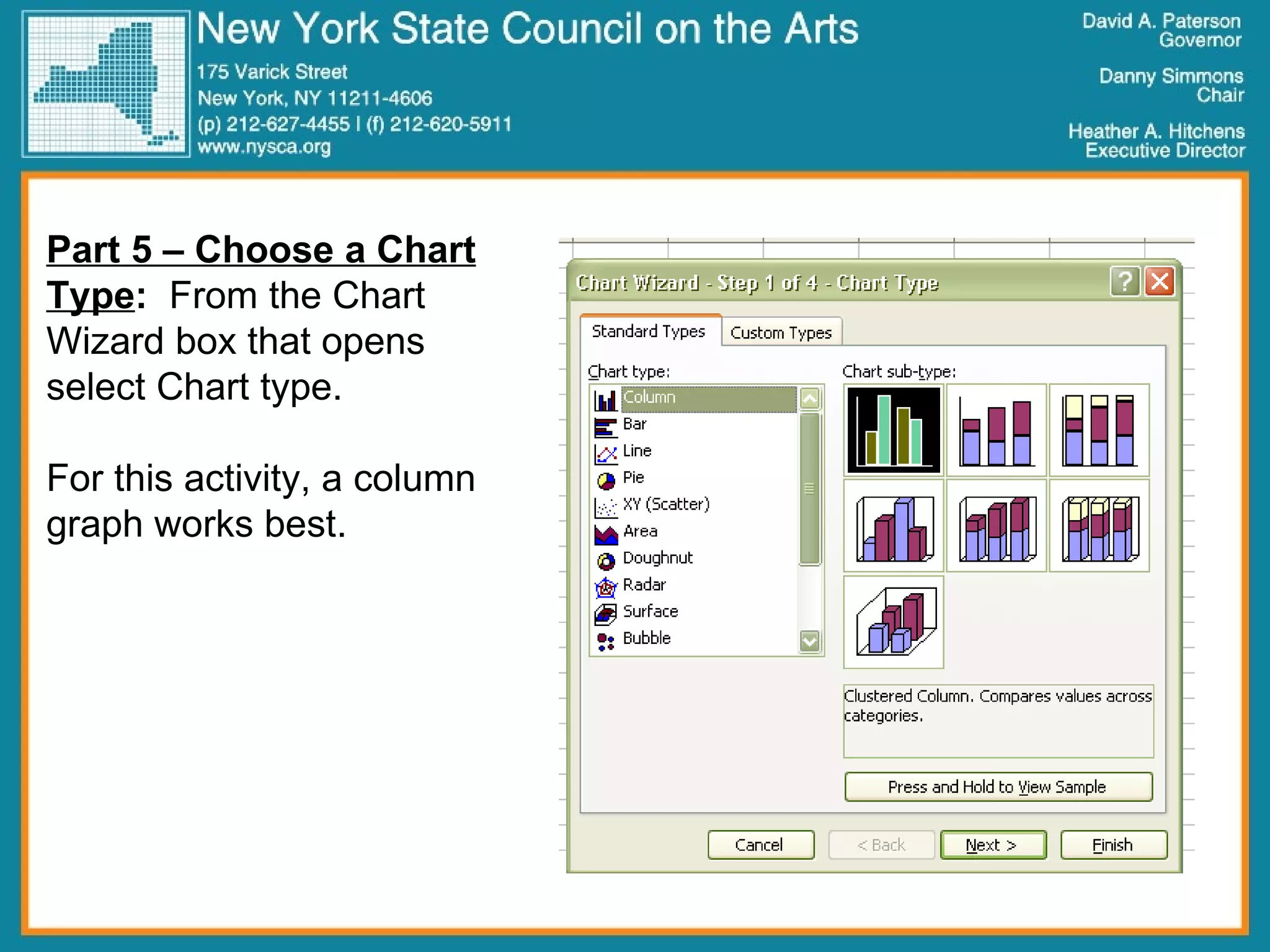Choose the Clustered Column sub-type thumbnail

[x=894, y=430]
